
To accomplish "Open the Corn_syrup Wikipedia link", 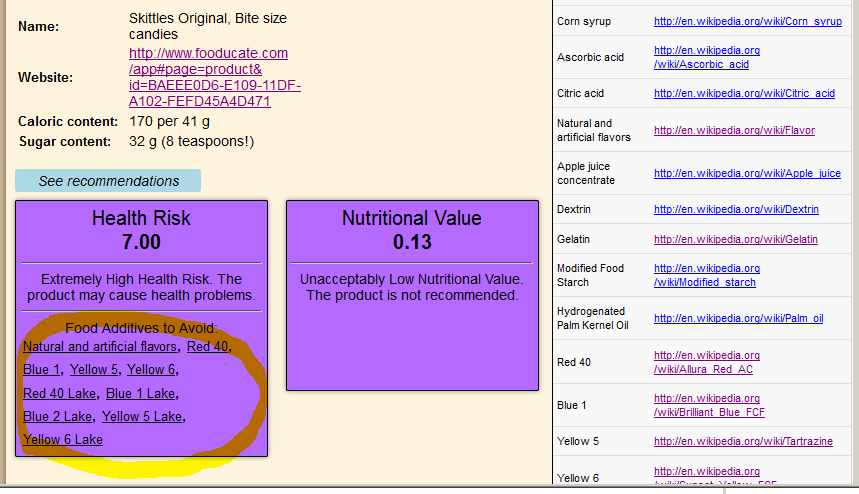I will pos(748,21).
